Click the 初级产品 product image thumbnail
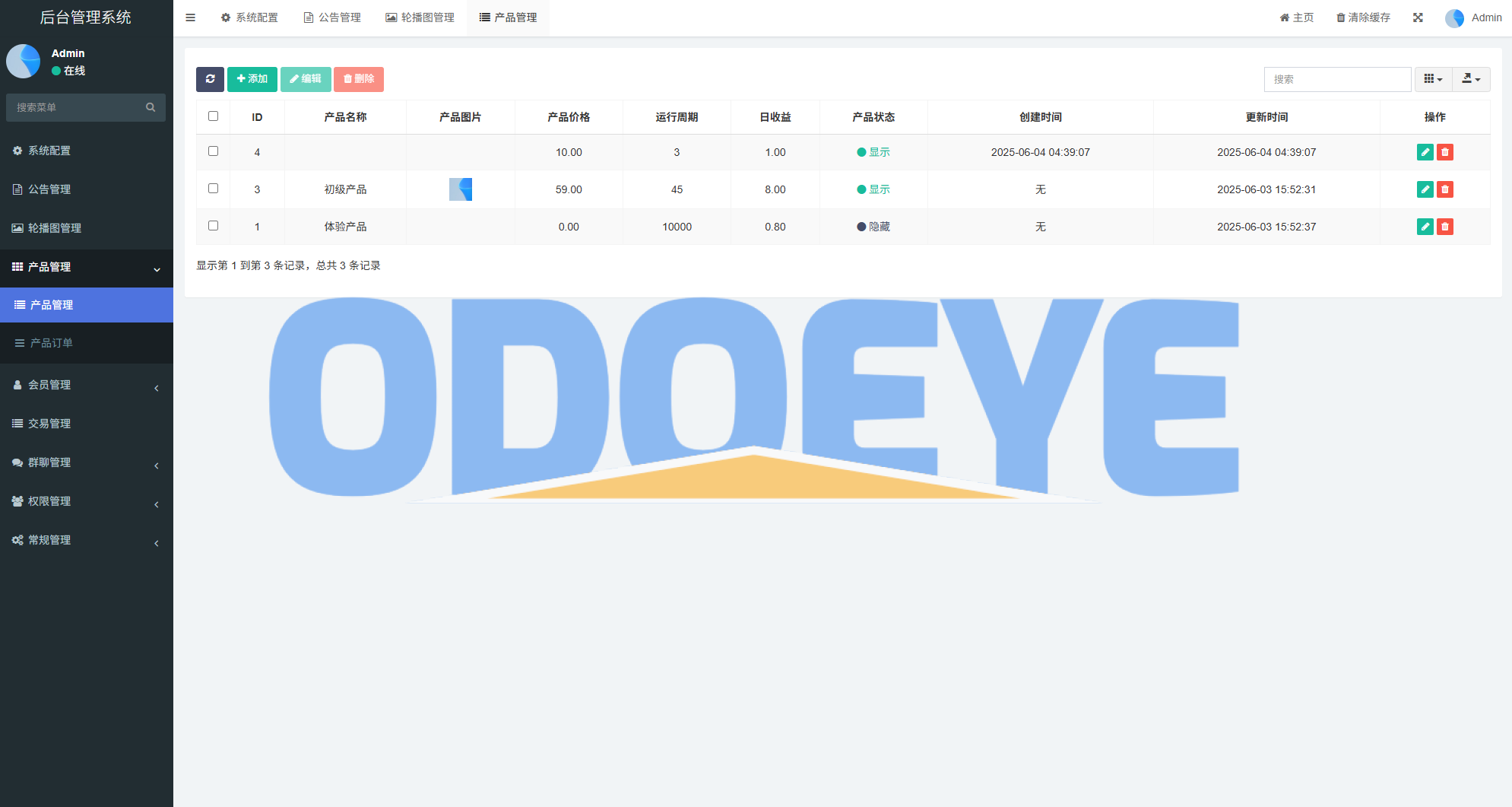1512x807 pixels. (461, 189)
